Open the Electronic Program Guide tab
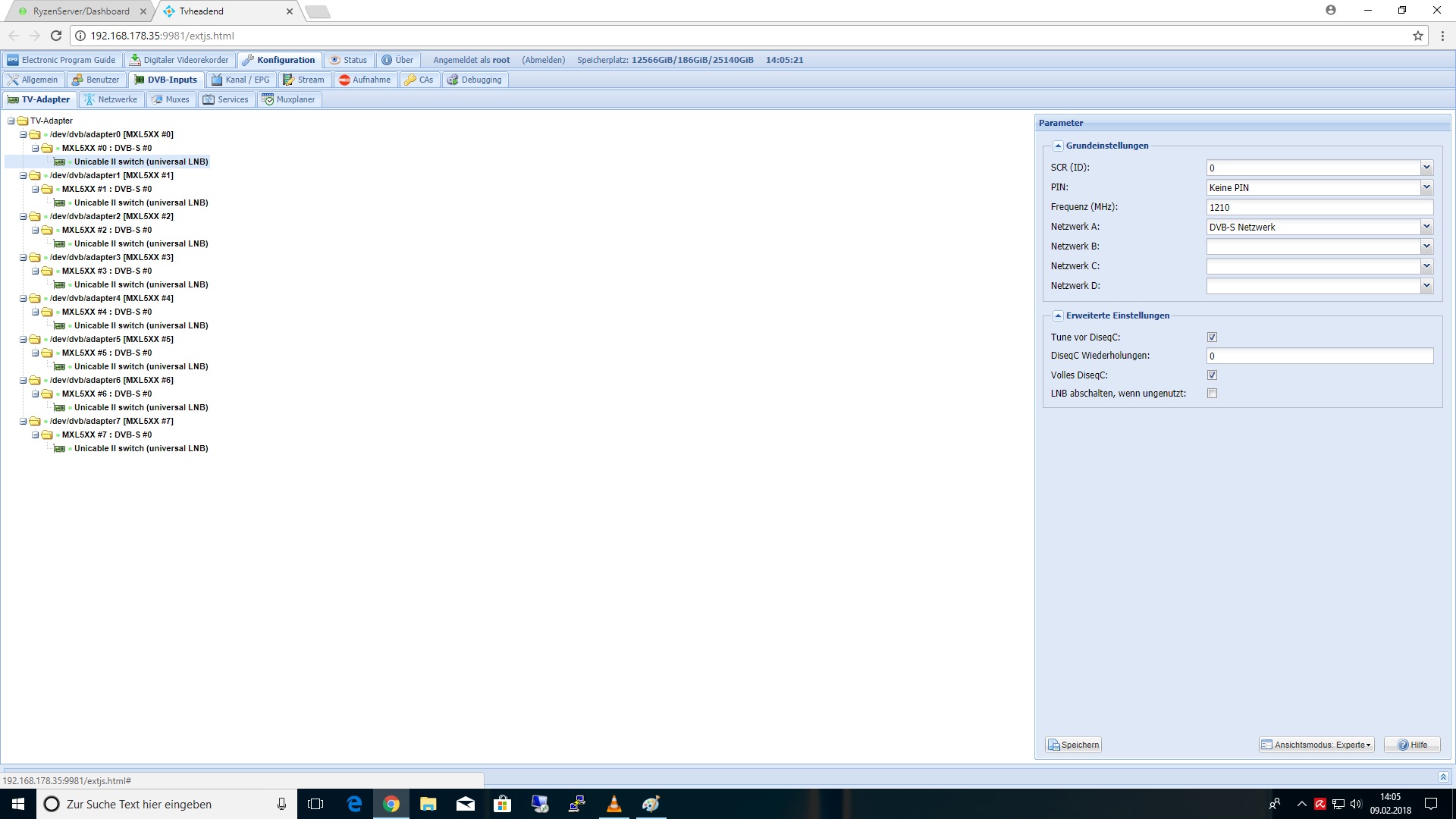This screenshot has height=819, width=1456. 61,60
